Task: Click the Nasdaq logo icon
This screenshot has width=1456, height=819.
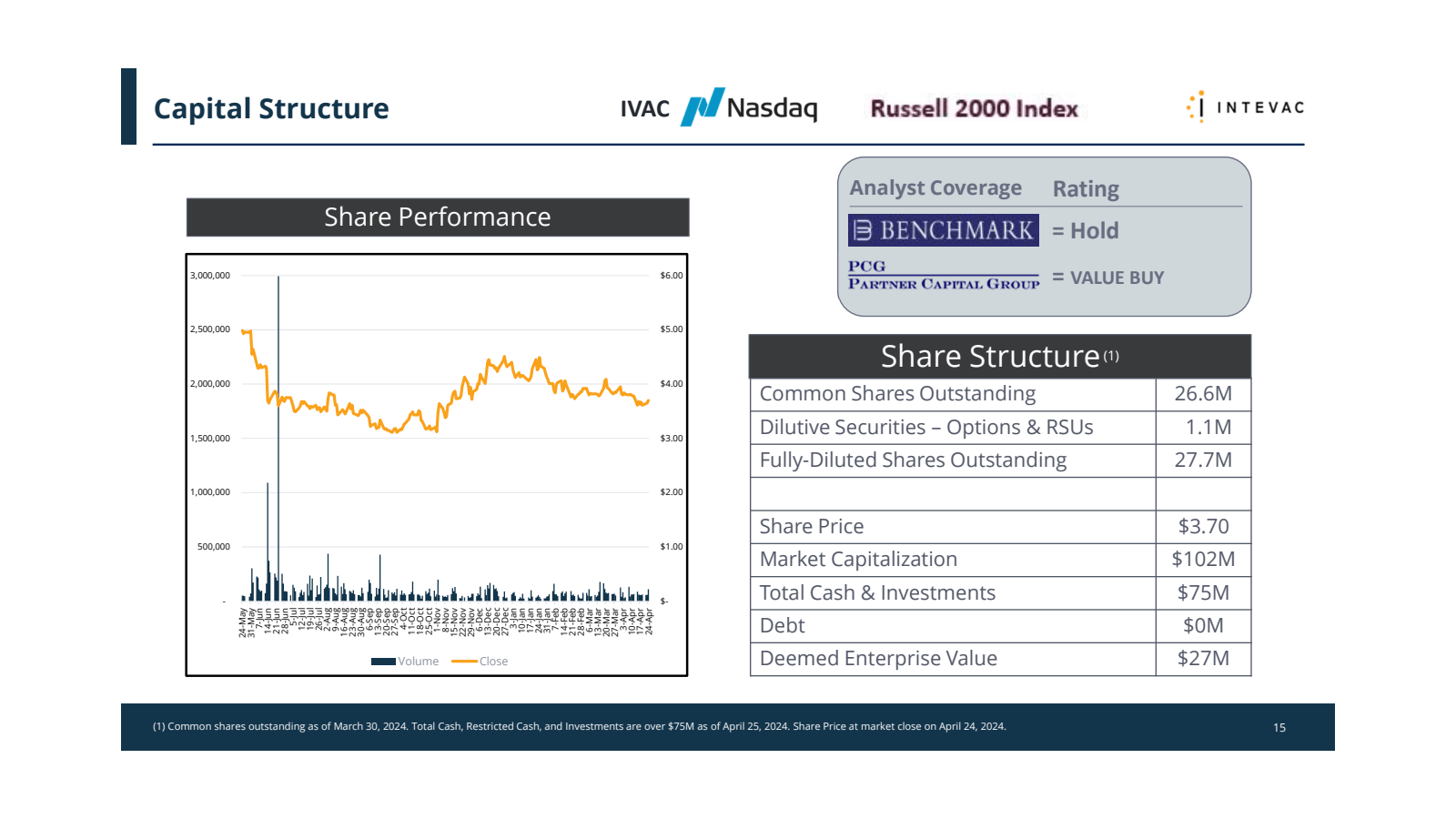Action: (703, 107)
